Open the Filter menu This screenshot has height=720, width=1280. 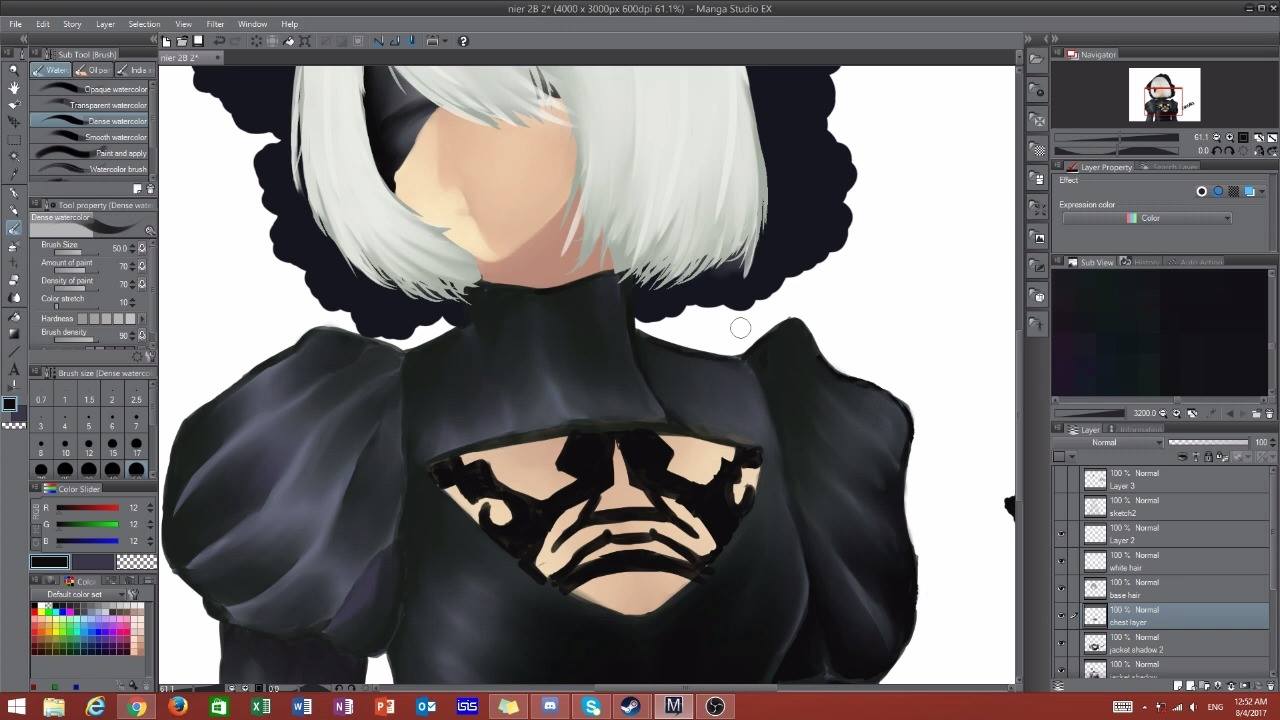click(215, 24)
